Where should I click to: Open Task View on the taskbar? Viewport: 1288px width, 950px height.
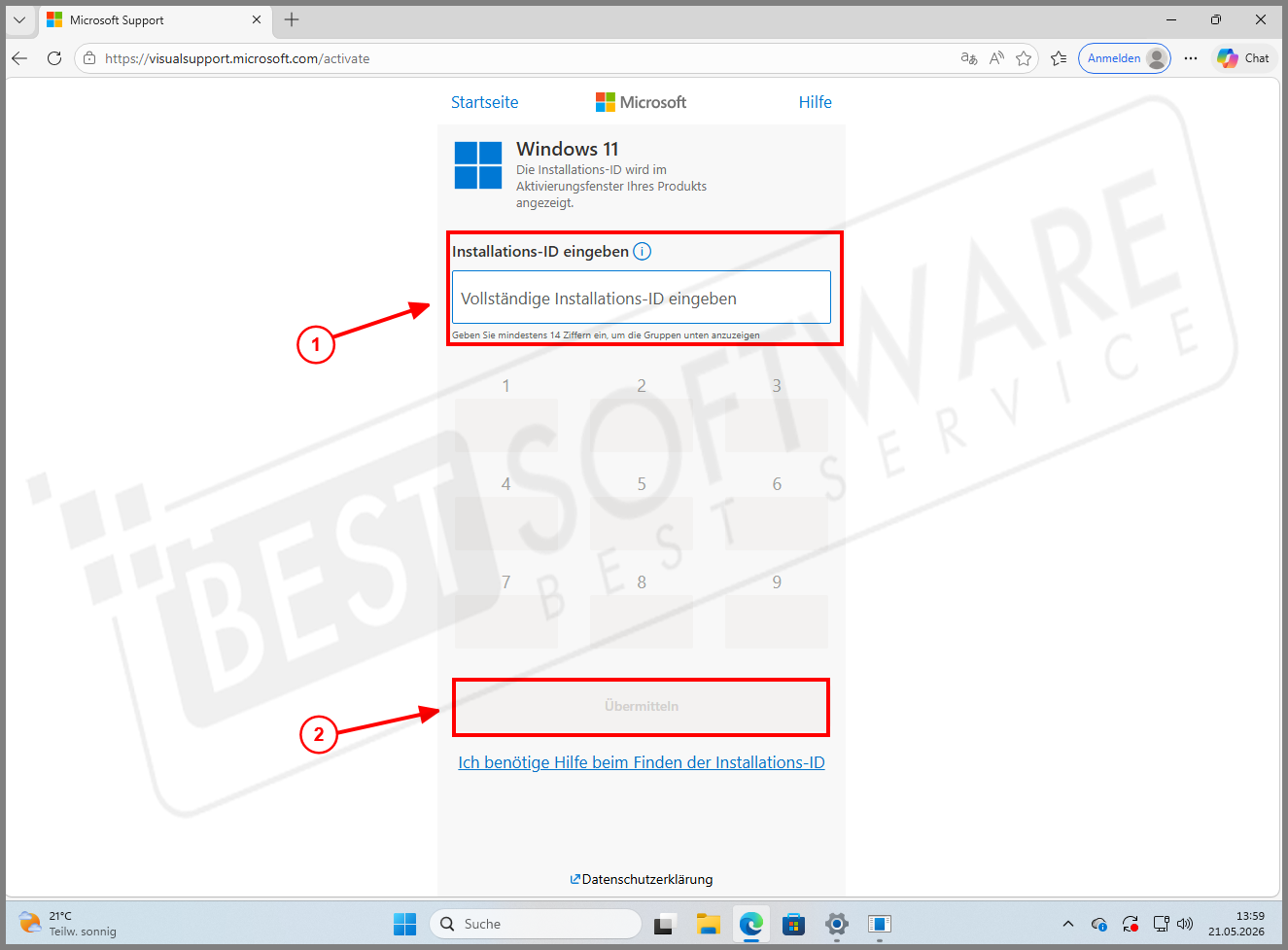coord(665,924)
